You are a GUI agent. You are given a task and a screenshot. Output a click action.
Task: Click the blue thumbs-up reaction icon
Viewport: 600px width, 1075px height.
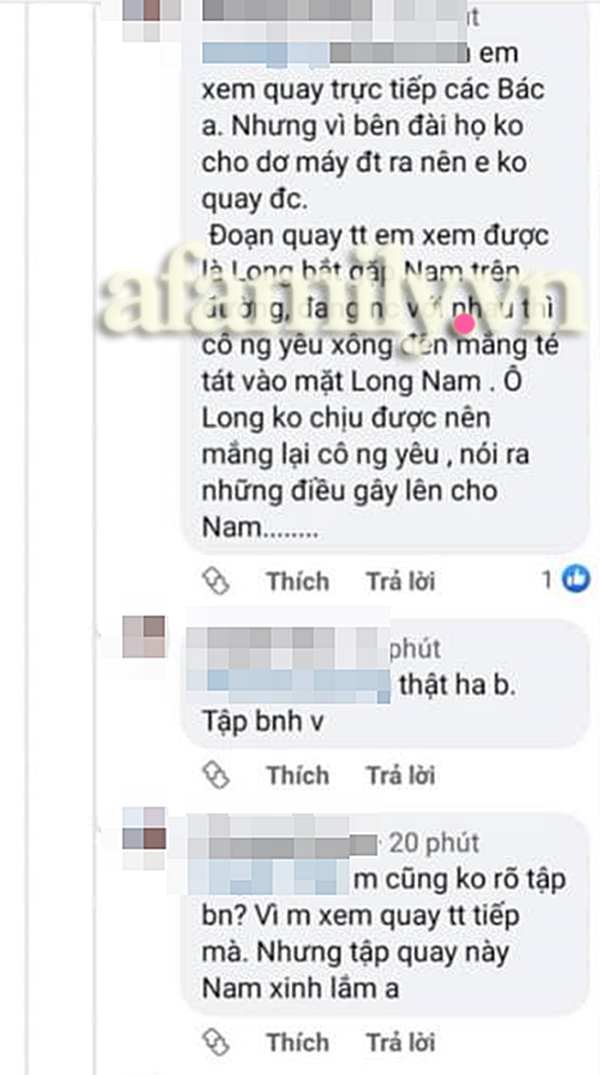[x=575, y=580]
